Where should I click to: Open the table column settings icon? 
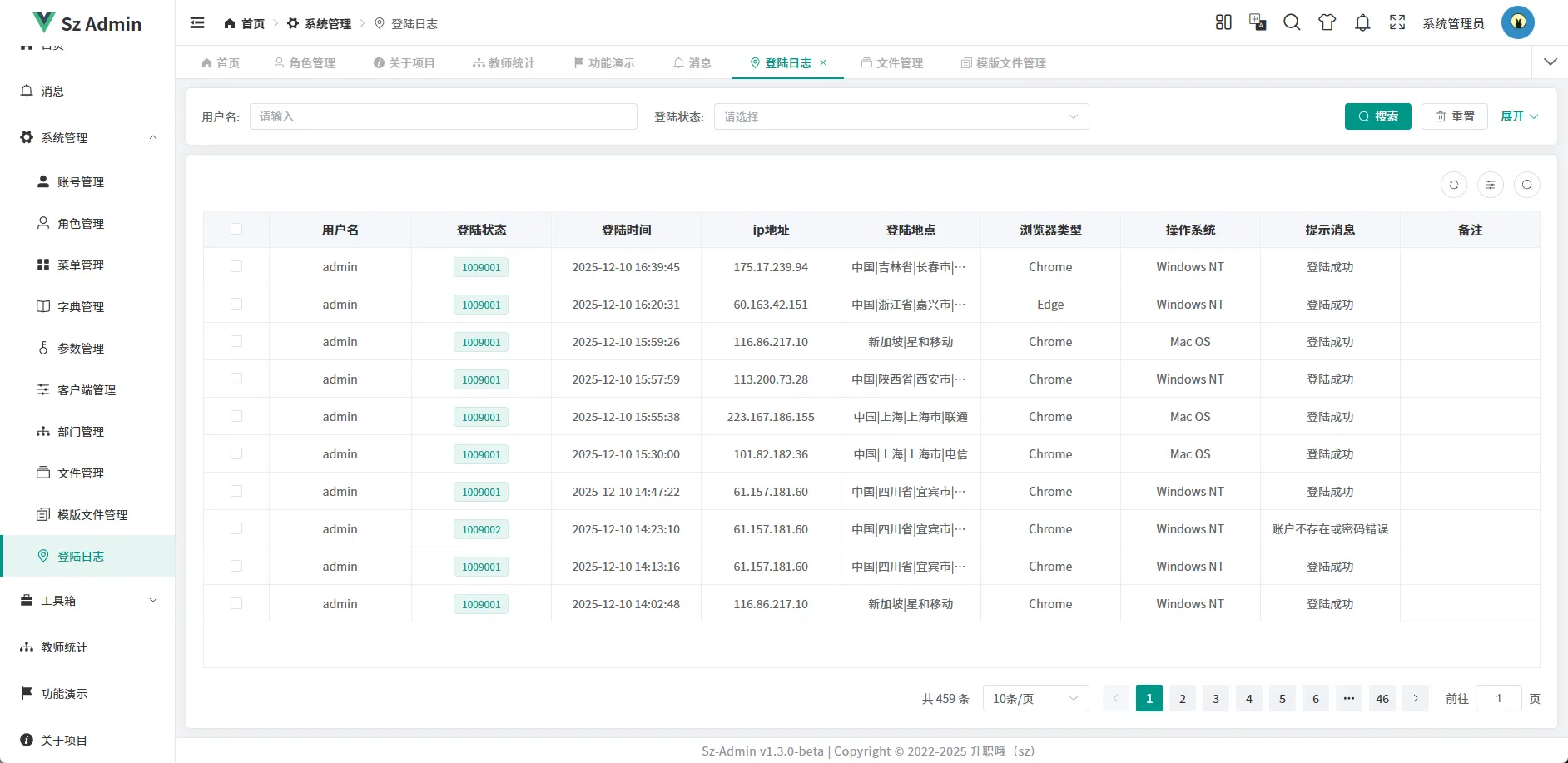[1491, 185]
